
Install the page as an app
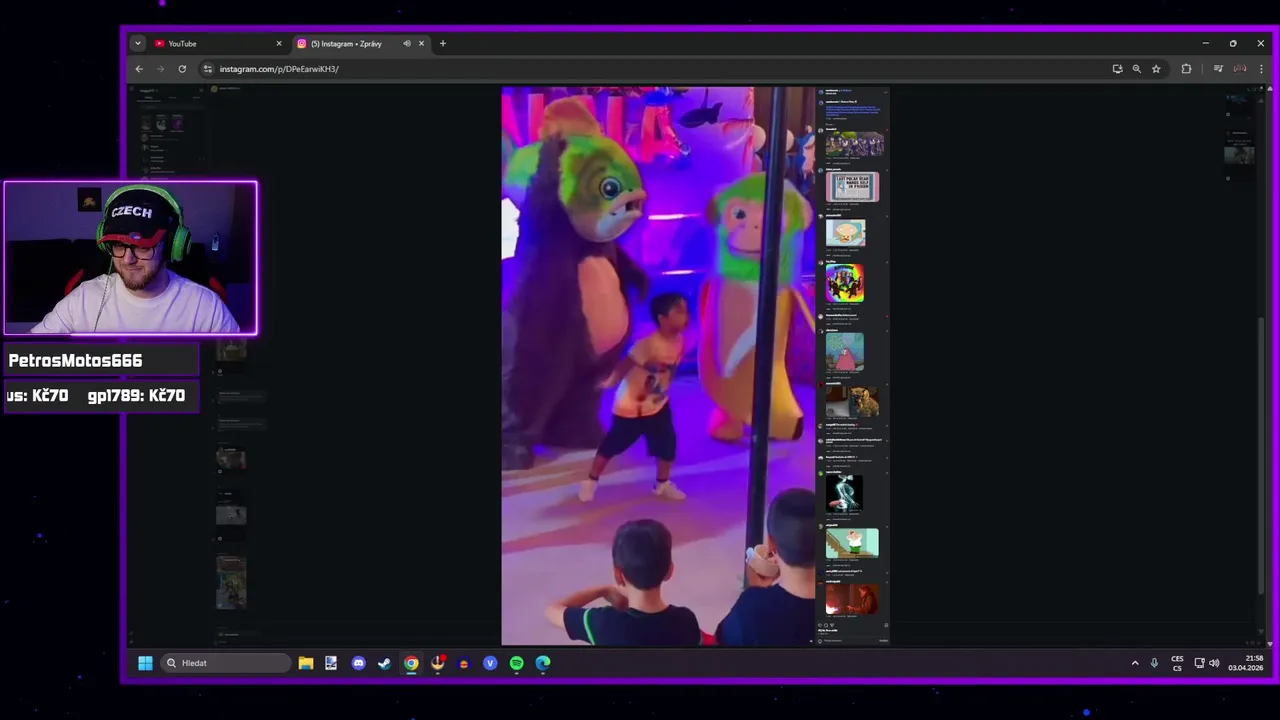[1117, 69]
